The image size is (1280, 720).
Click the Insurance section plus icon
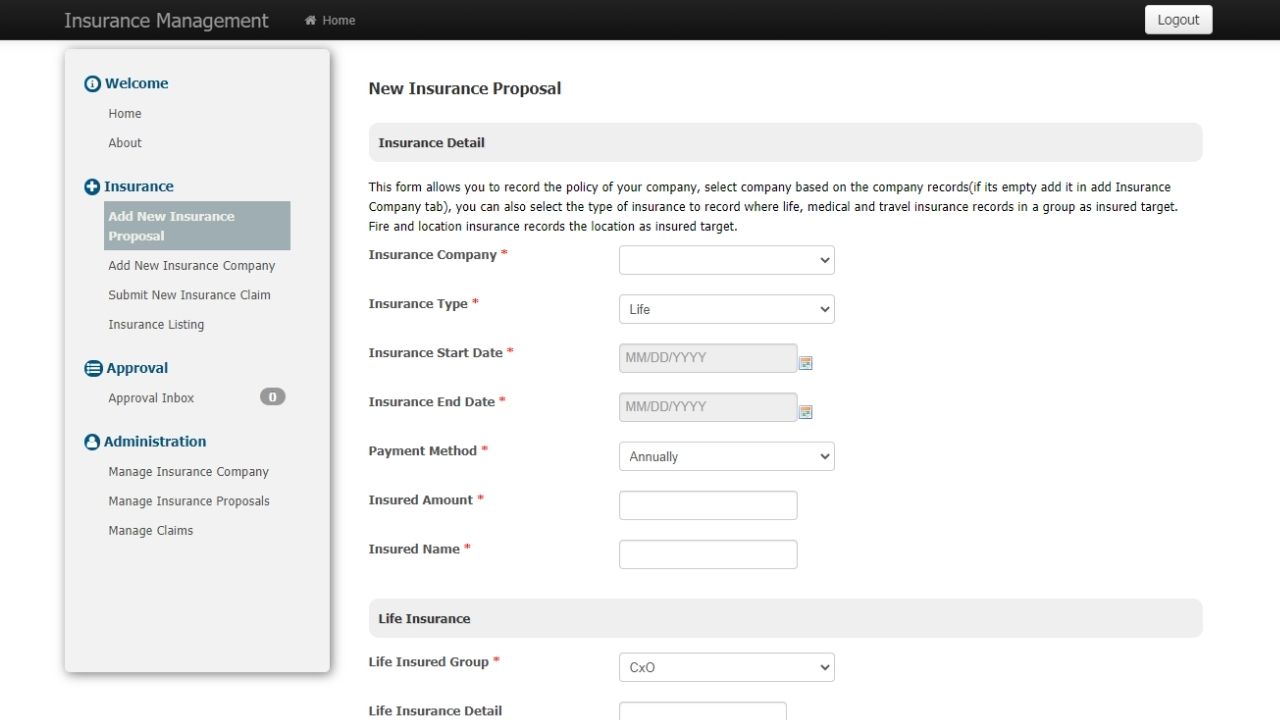coord(92,187)
